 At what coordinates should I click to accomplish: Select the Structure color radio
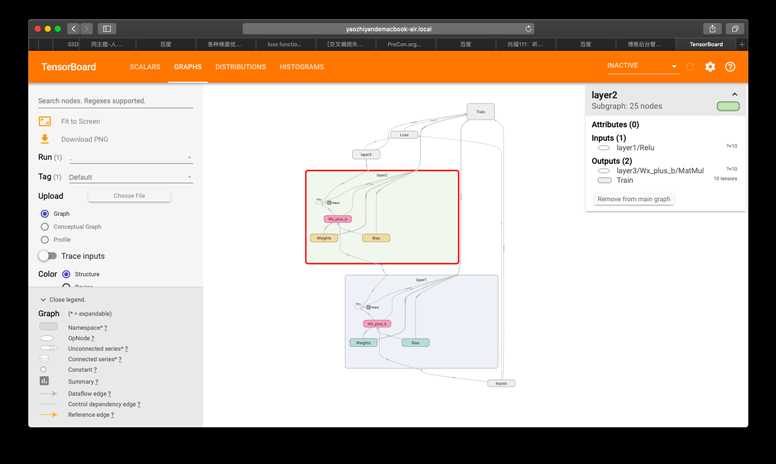point(66,274)
